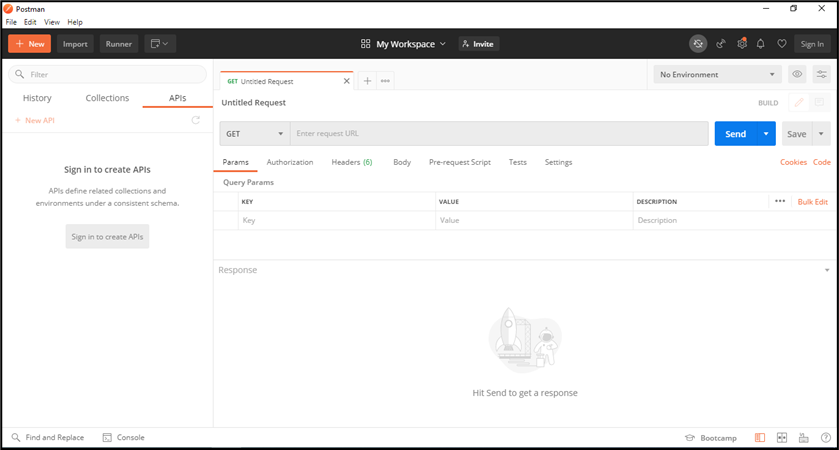The image size is (839, 450).
Task: Open the Console in status bar
Action: (x=124, y=438)
